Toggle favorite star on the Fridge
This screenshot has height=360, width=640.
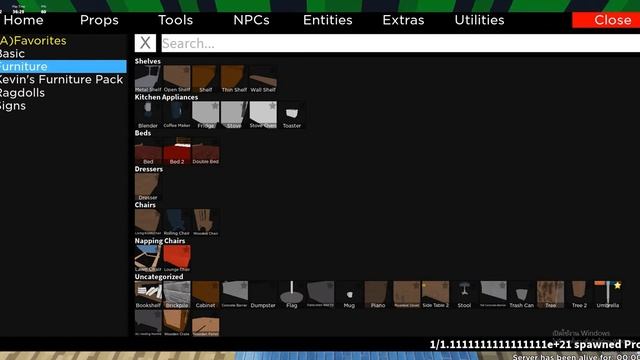pyautogui.click(x=215, y=106)
